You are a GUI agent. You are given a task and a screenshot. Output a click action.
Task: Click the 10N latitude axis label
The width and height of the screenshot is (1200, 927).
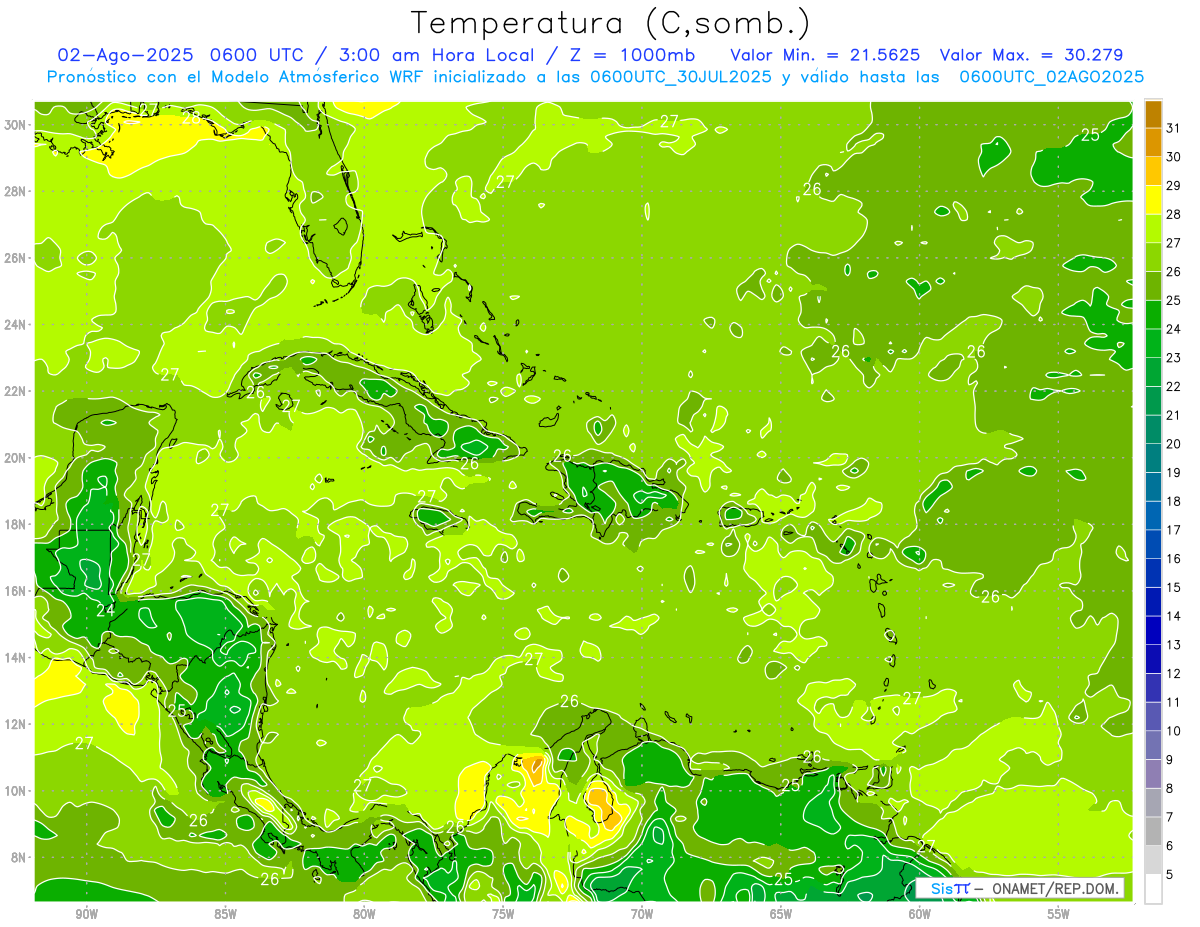[x=15, y=791]
